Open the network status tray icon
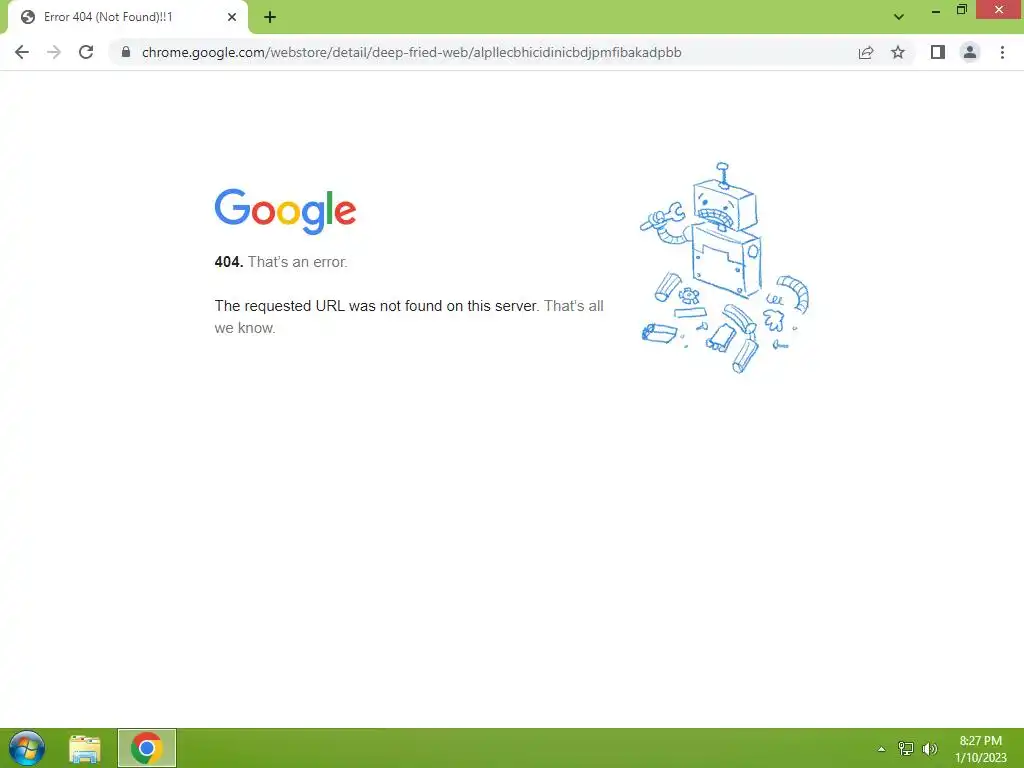 906,749
